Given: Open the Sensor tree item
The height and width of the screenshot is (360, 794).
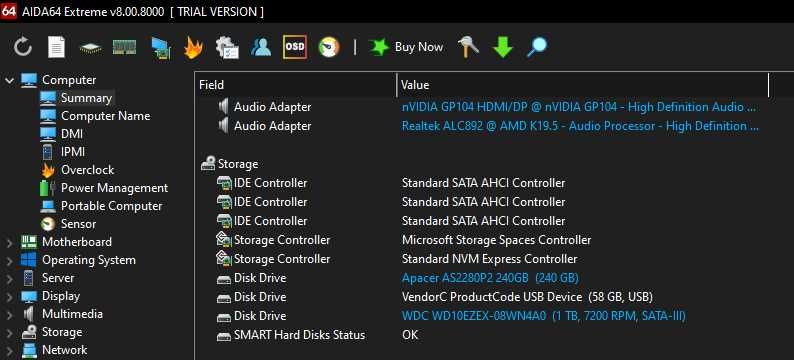Looking at the screenshot, I should click(78, 224).
